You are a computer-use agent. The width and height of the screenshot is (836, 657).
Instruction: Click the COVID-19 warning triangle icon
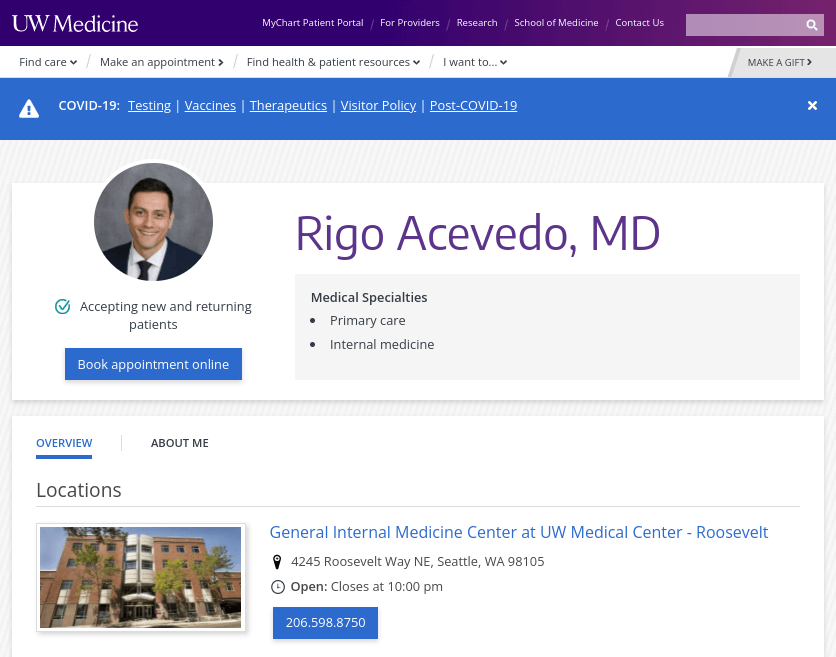pos(29,108)
